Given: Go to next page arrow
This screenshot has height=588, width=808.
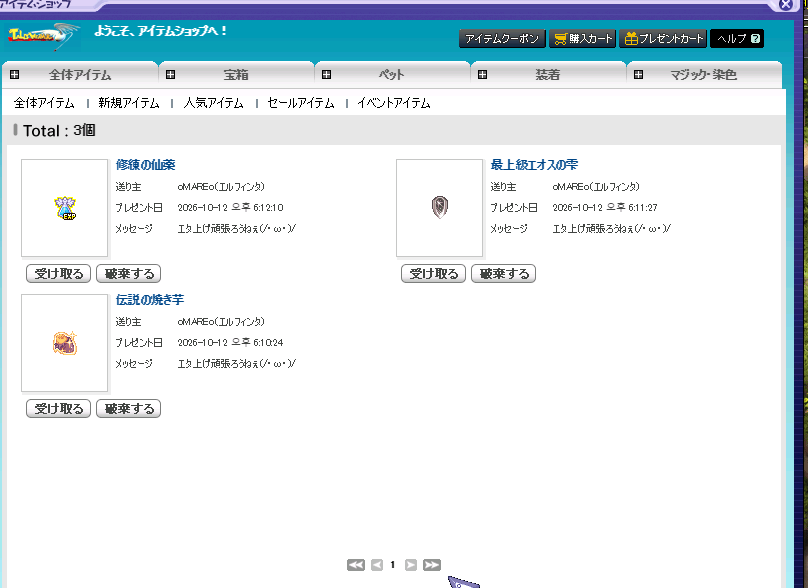Looking at the screenshot, I should click(411, 565).
